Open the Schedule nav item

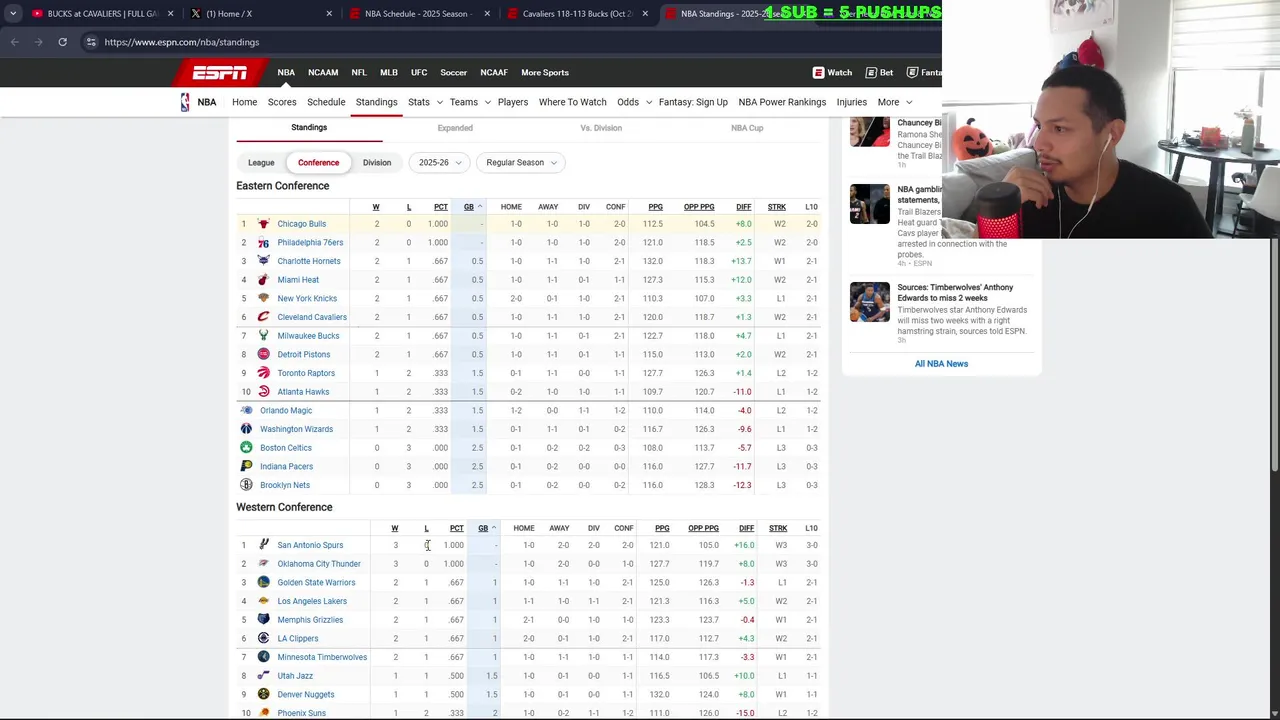click(x=326, y=102)
